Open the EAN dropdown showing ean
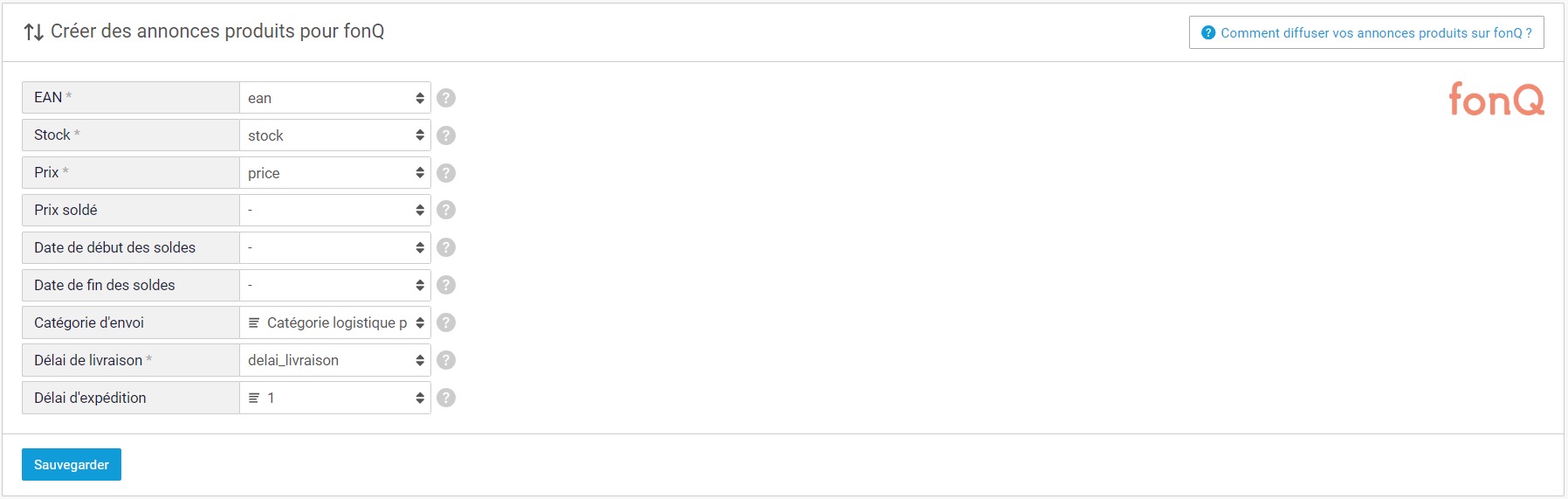 335,98
